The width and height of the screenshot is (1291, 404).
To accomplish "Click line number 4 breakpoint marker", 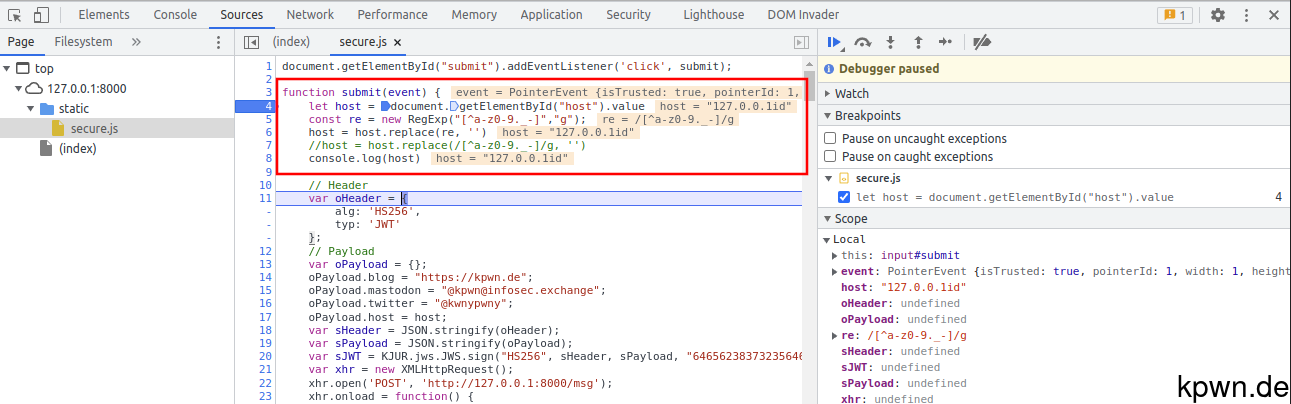I will pos(254,106).
